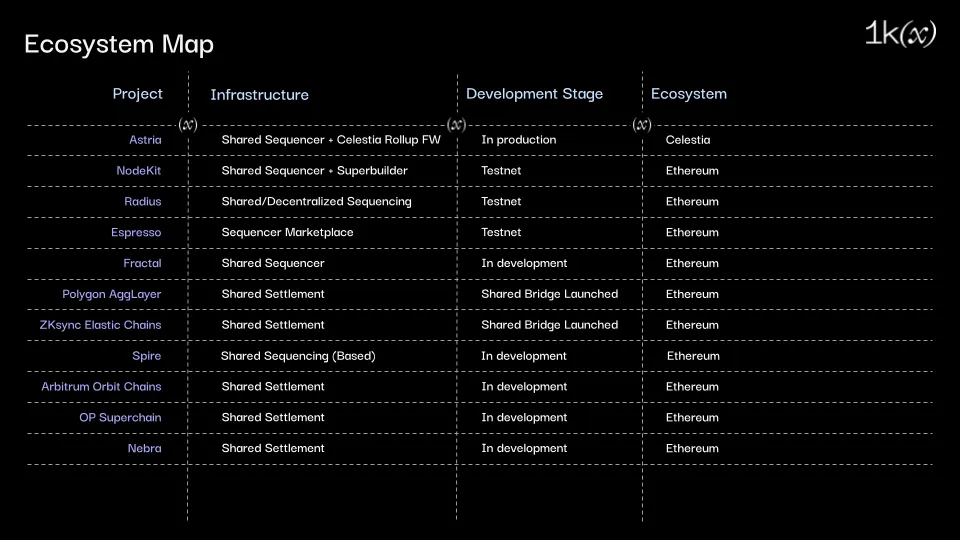Click the Arbitrum Orbit Chains project
Image resolution: width=960 pixels, height=540 pixels.
click(101, 387)
